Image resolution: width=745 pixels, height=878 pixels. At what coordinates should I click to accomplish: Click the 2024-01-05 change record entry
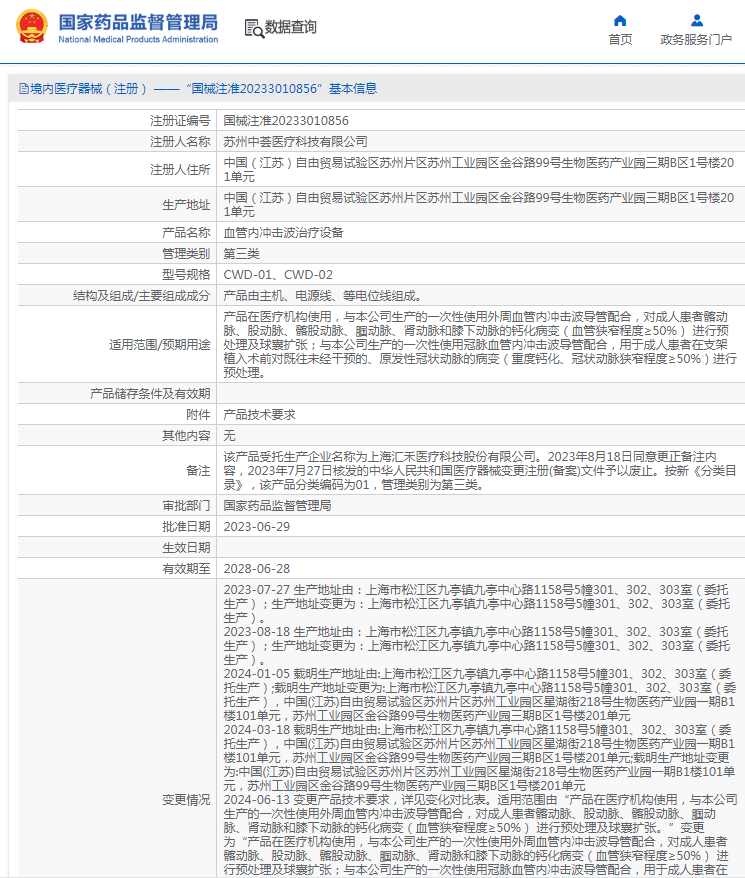click(x=479, y=694)
